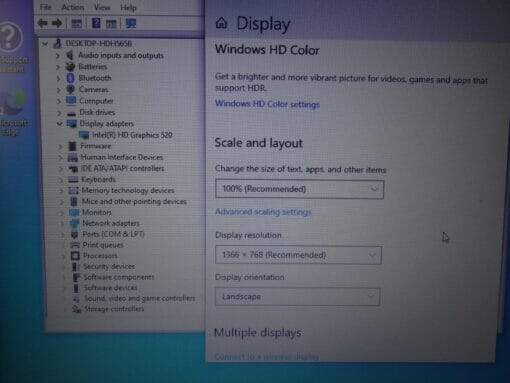Select the Memory technology devices icon
The height and width of the screenshot is (383, 510).
coord(73,190)
